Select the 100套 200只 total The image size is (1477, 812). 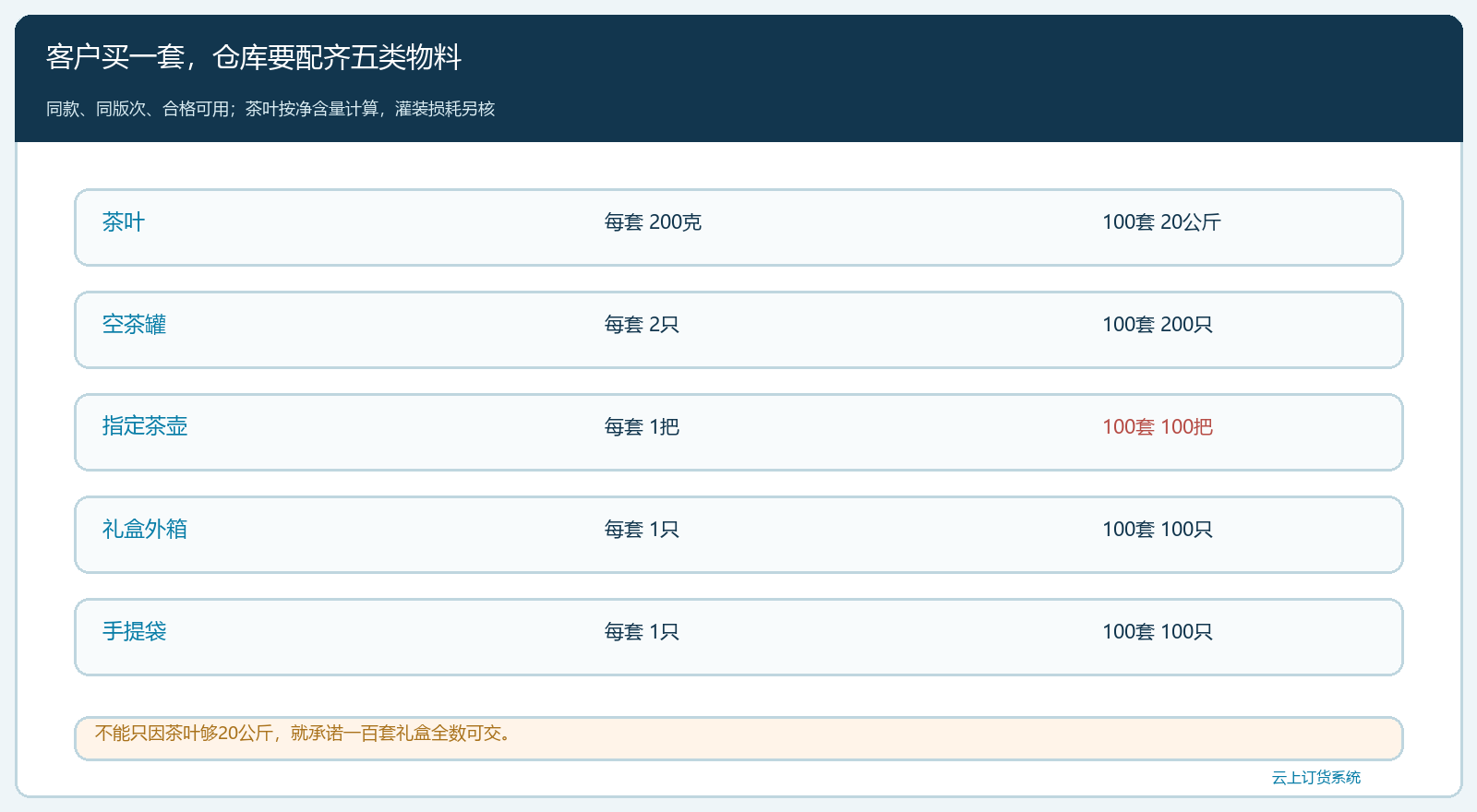(x=1158, y=325)
